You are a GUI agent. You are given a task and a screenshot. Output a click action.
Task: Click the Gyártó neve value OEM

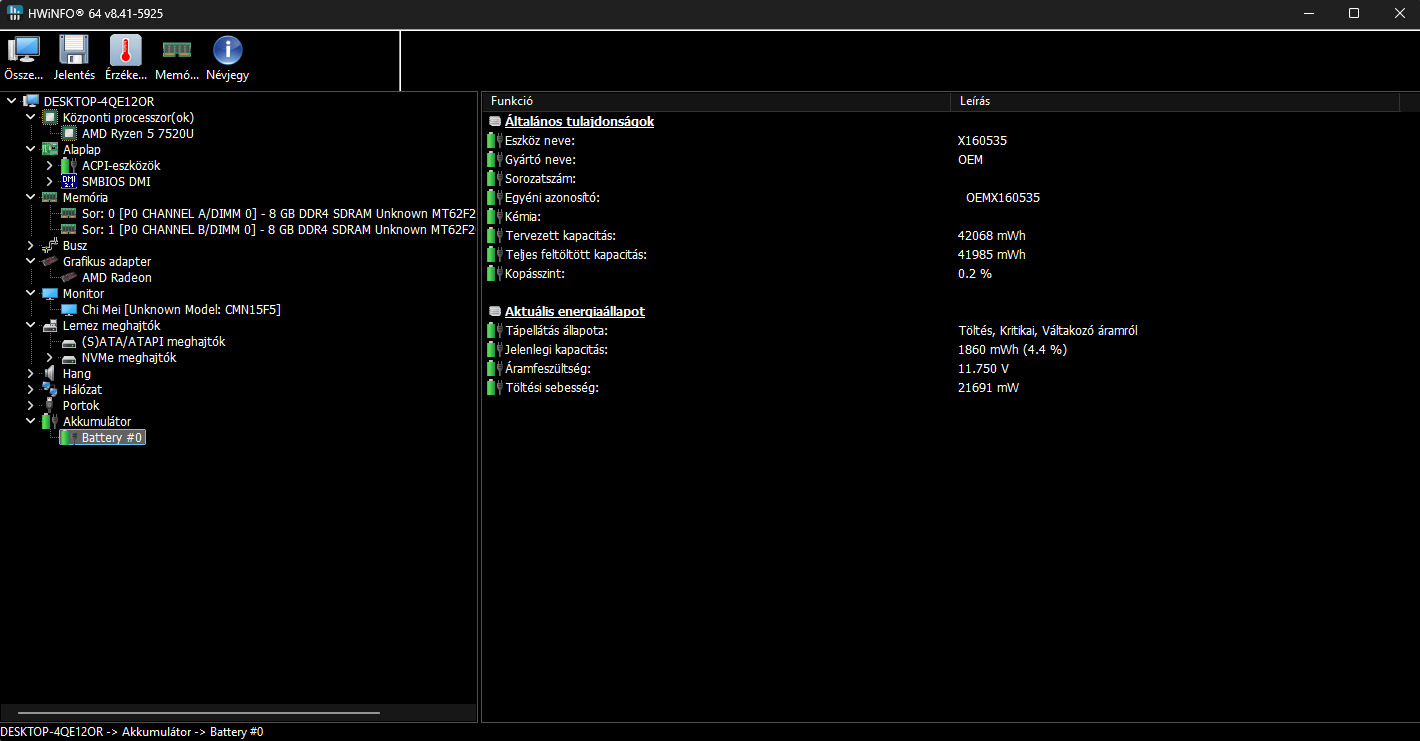970,160
